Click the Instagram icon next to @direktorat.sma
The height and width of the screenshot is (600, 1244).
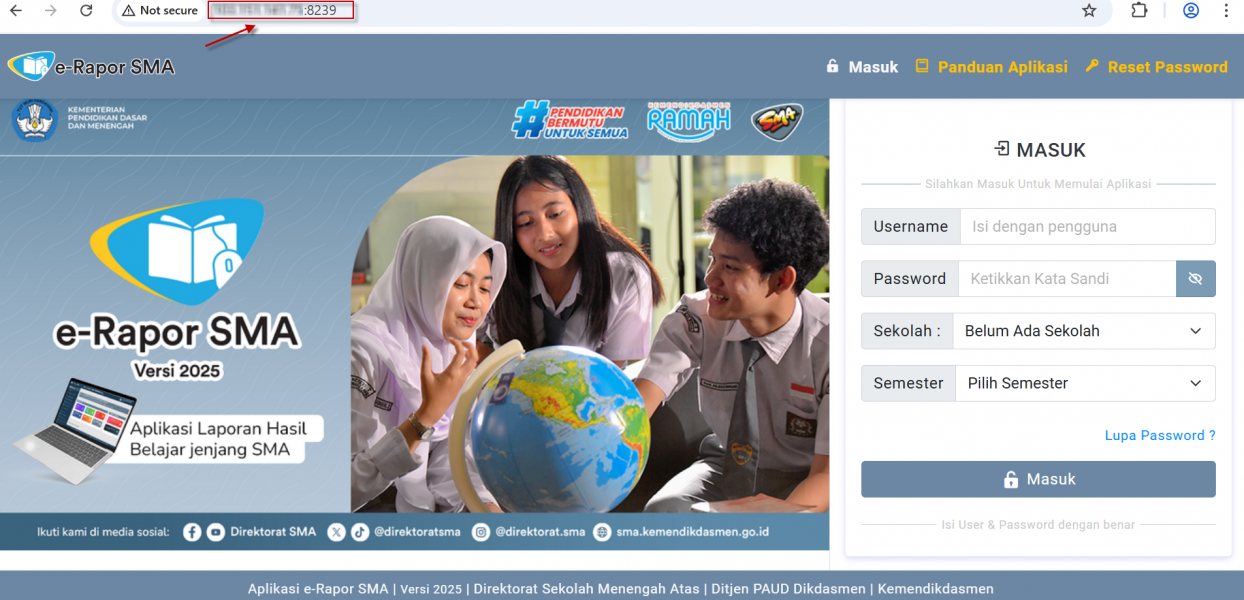click(481, 532)
